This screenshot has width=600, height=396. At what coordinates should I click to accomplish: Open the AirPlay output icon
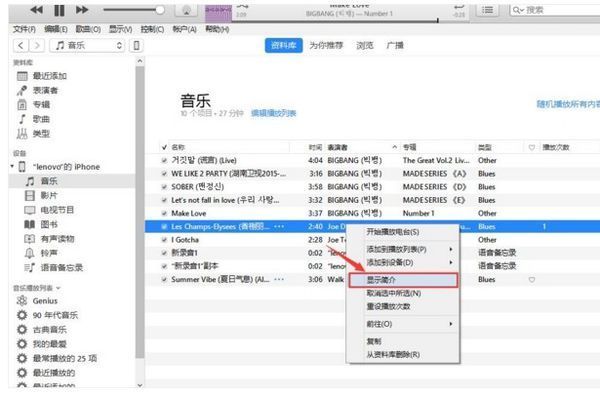[186, 10]
